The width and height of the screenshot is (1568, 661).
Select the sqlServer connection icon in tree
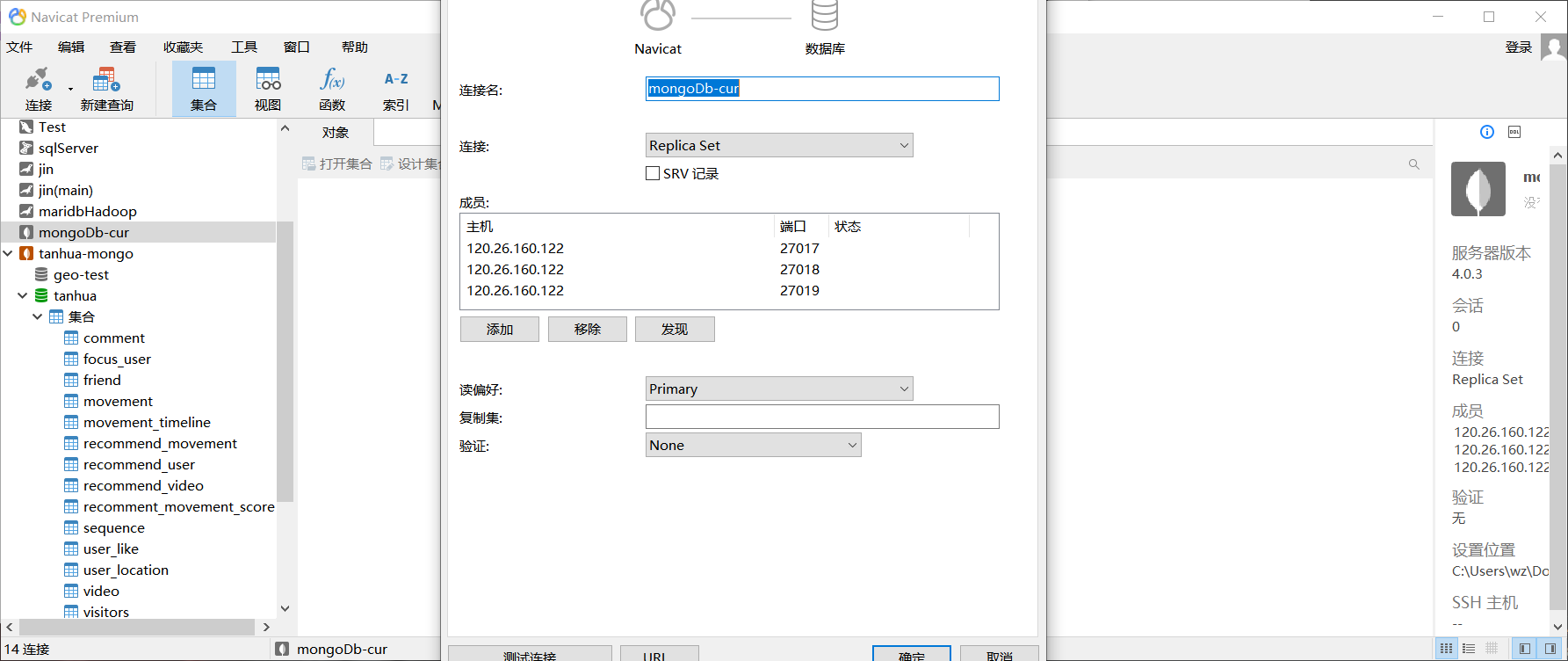click(26, 149)
